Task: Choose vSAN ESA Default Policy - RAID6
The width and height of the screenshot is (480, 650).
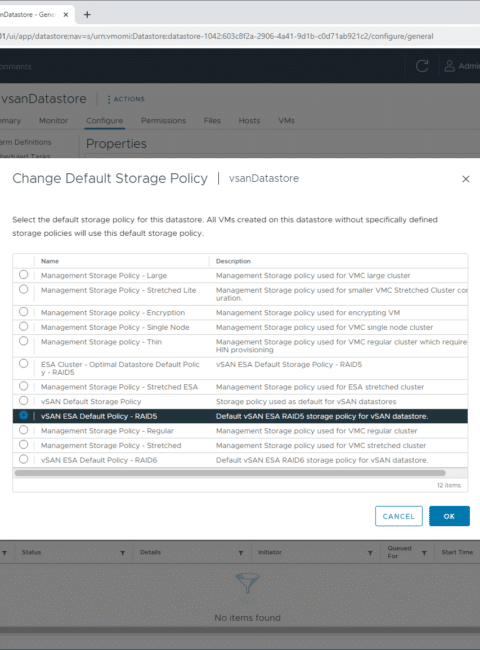Action: pos(24,459)
